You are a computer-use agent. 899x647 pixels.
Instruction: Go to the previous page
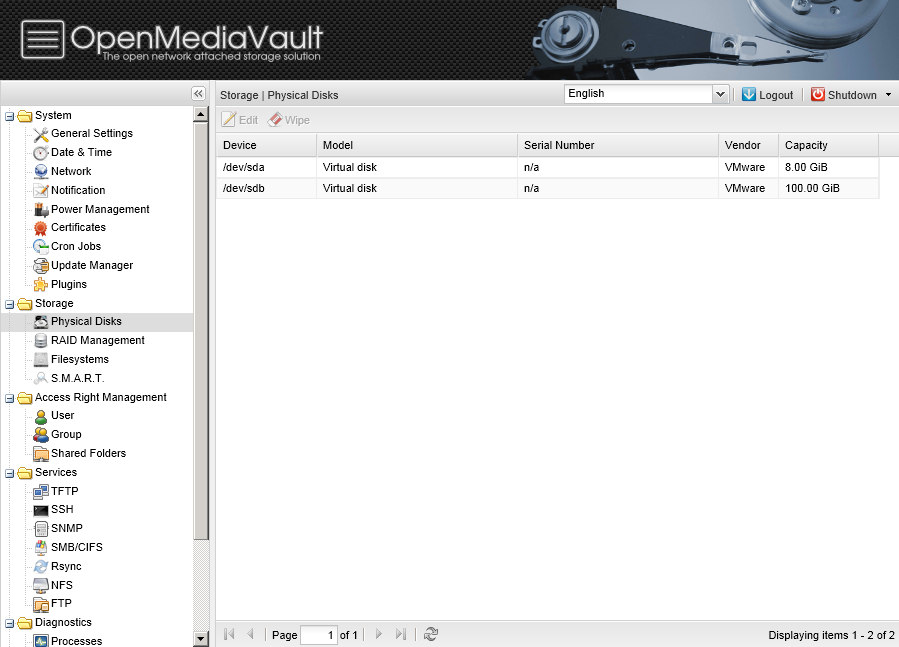tap(251, 634)
